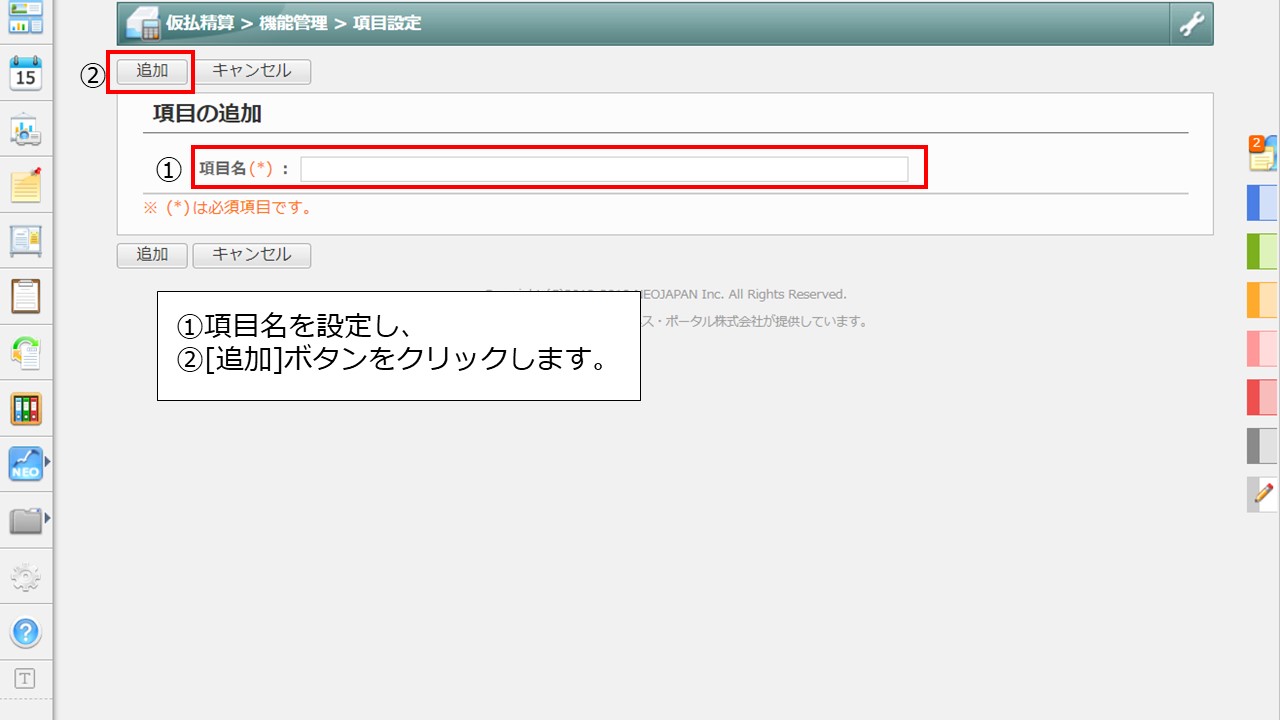Open the bulletin board icon in sidebar

coord(25,241)
